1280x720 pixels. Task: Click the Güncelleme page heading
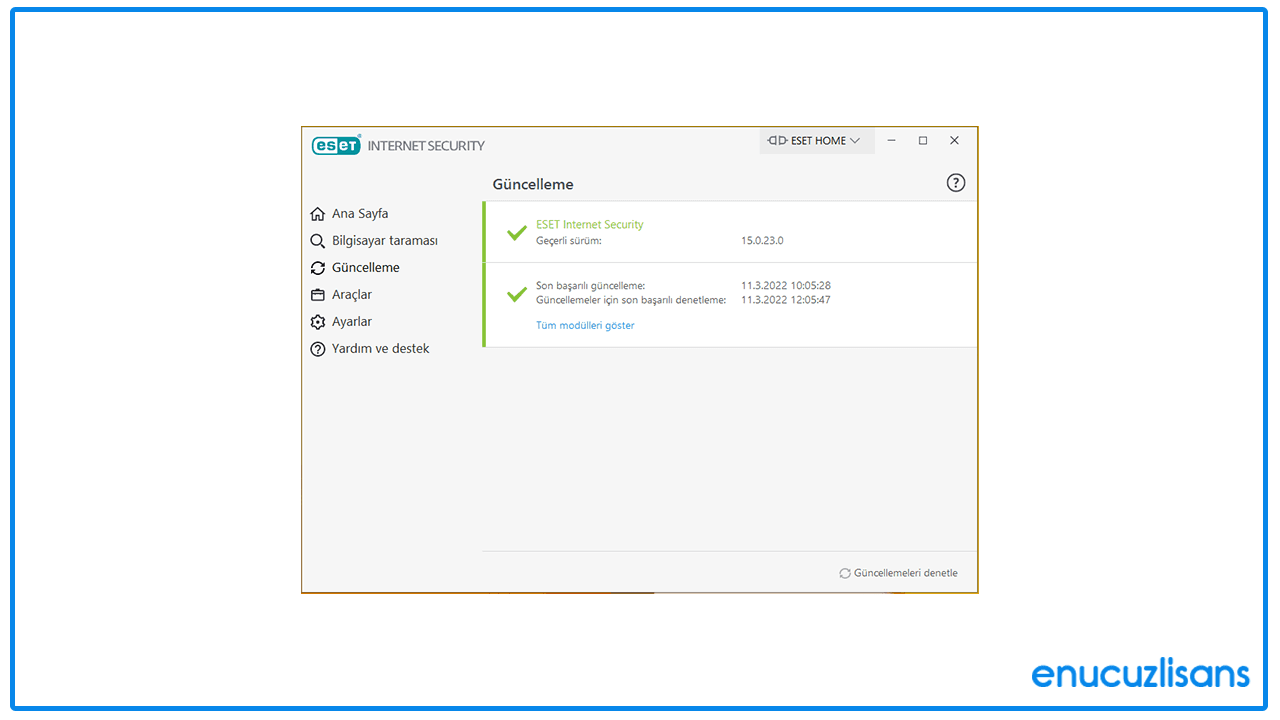[532, 184]
